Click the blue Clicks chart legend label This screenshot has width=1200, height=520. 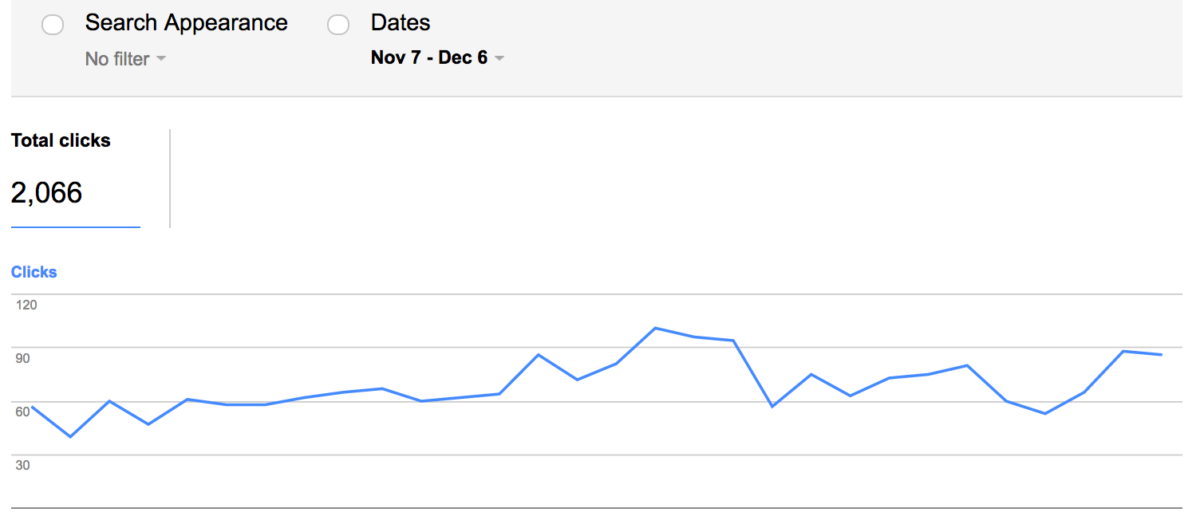(x=34, y=272)
